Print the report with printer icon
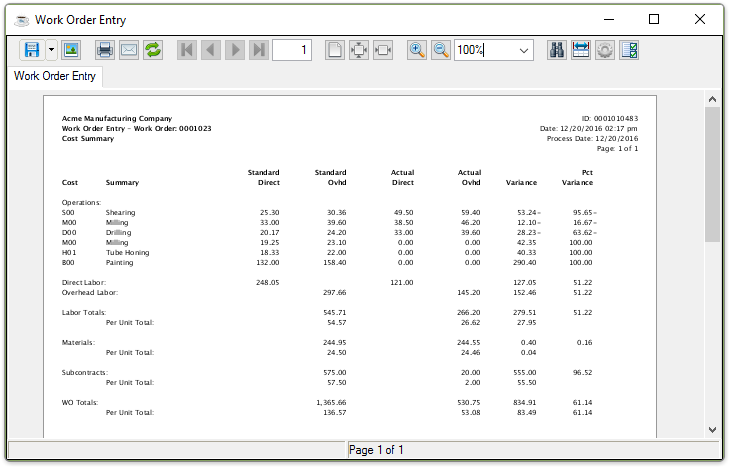This screenshot has width=733, height=470. (104, 50)
